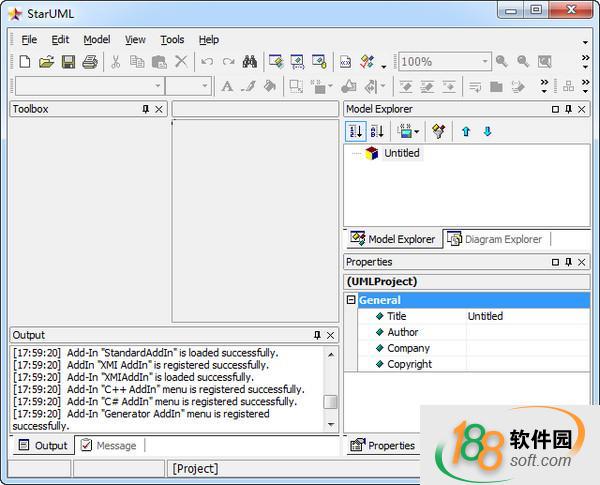Click the fit to window zoom icon

coord(545,62)
